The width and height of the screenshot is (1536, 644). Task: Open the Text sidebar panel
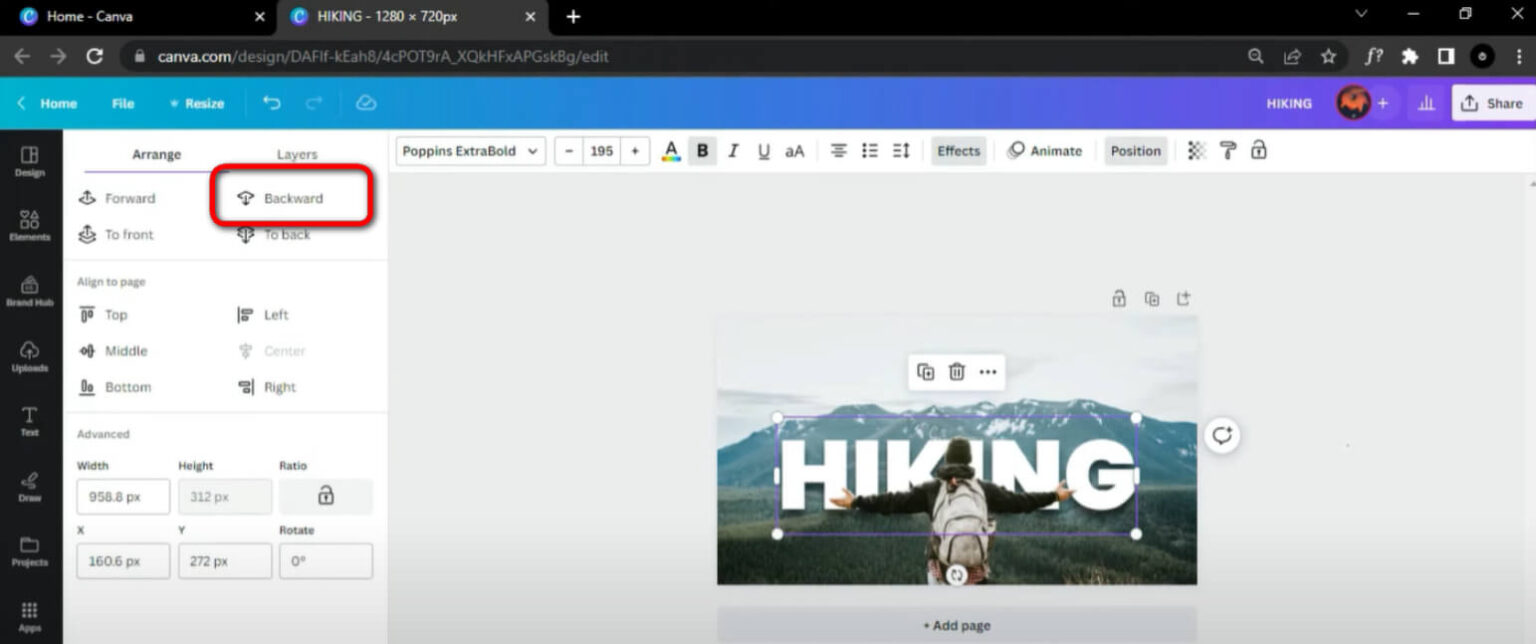click(x=30, y=421)
